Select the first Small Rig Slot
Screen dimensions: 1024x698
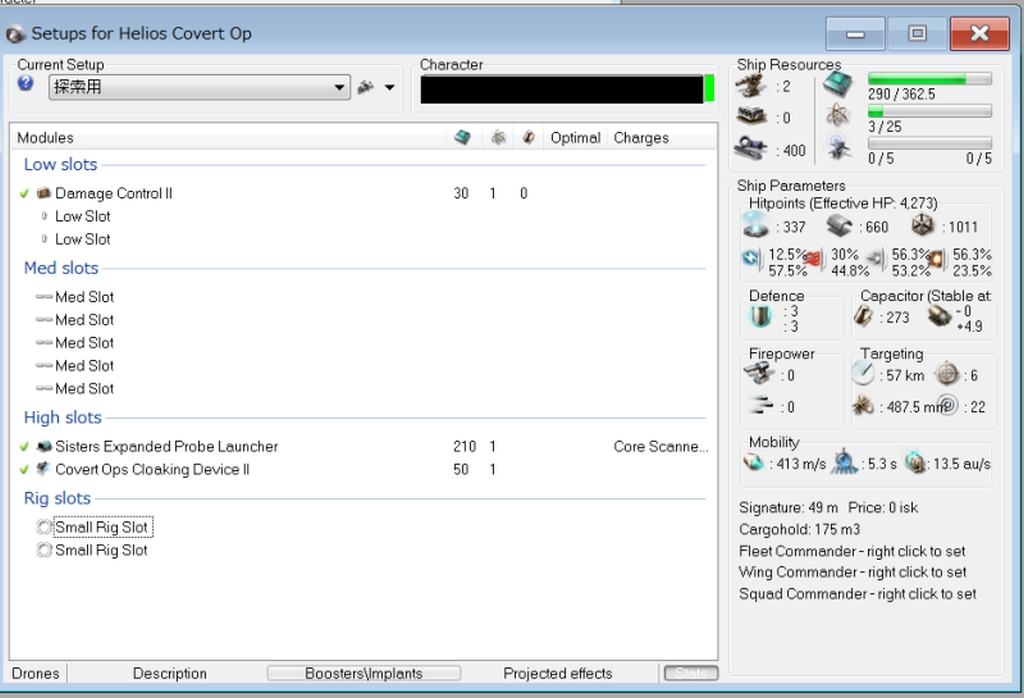101,527
